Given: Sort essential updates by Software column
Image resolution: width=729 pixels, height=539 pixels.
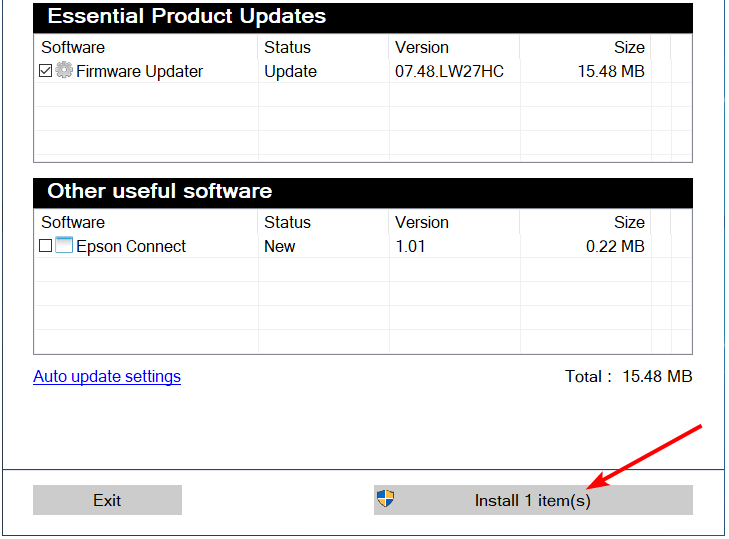Looking at the screenshot, I should (x=73, y=47).
